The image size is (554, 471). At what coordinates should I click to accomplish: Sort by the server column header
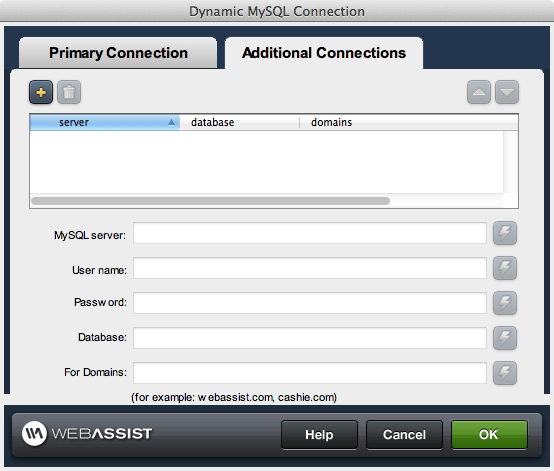coord(105,122)
